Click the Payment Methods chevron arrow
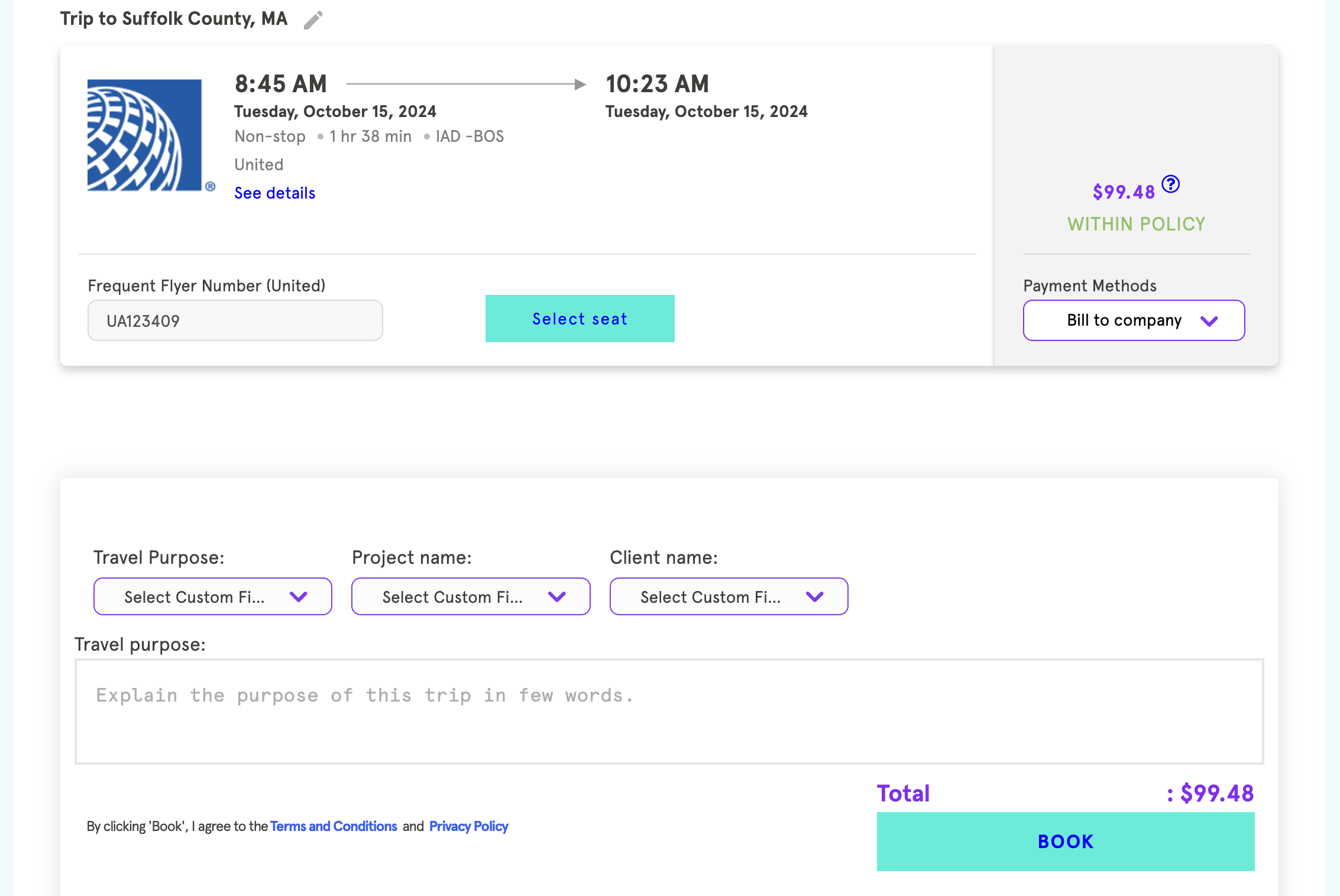 click(x=1209, y=321)
